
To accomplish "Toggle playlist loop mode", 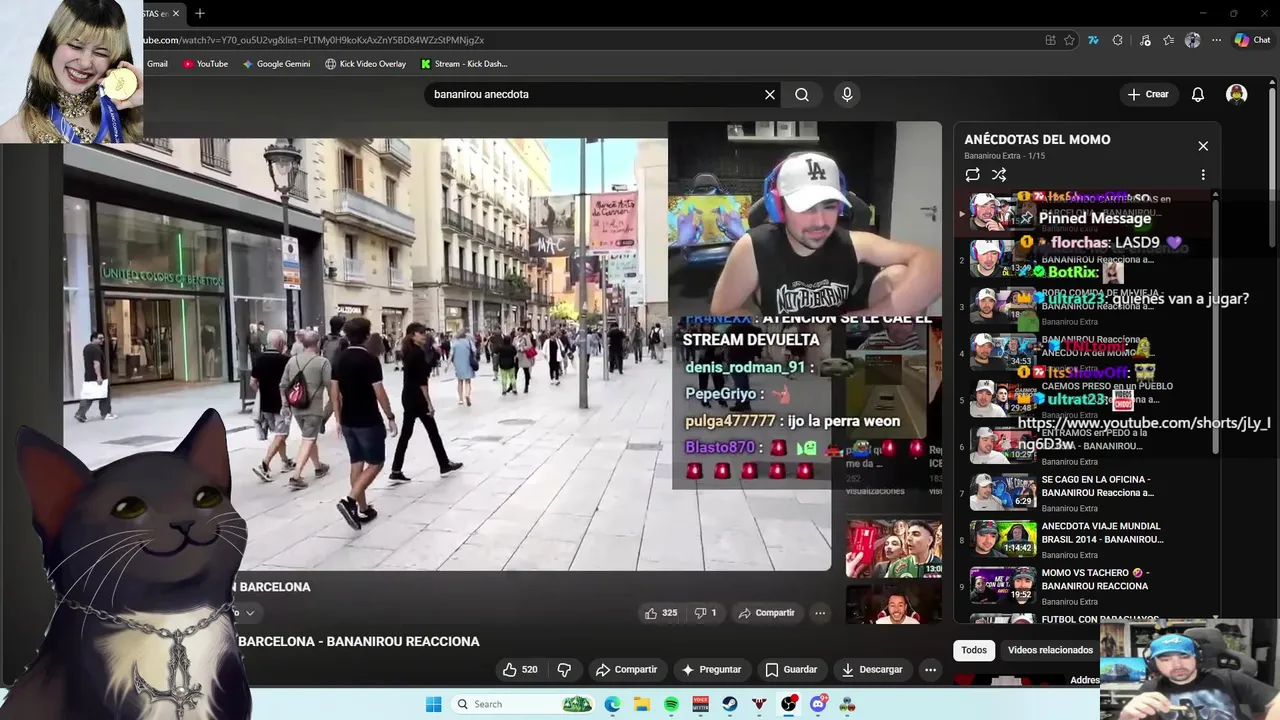I will (x=972, y=174).
